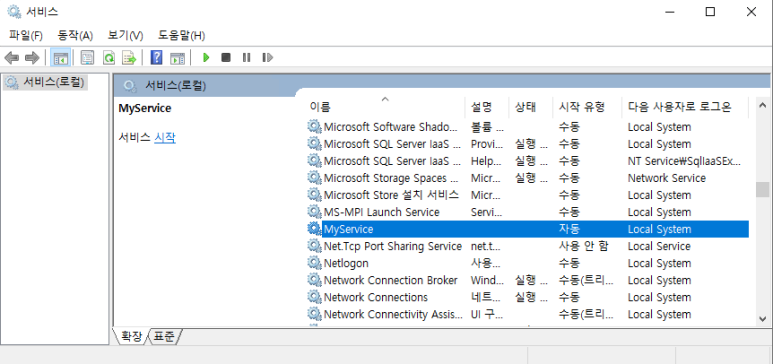The image size is (773, 364).
Task: Select Microsoft Software Shado... service name
Action: pos(390,127)
